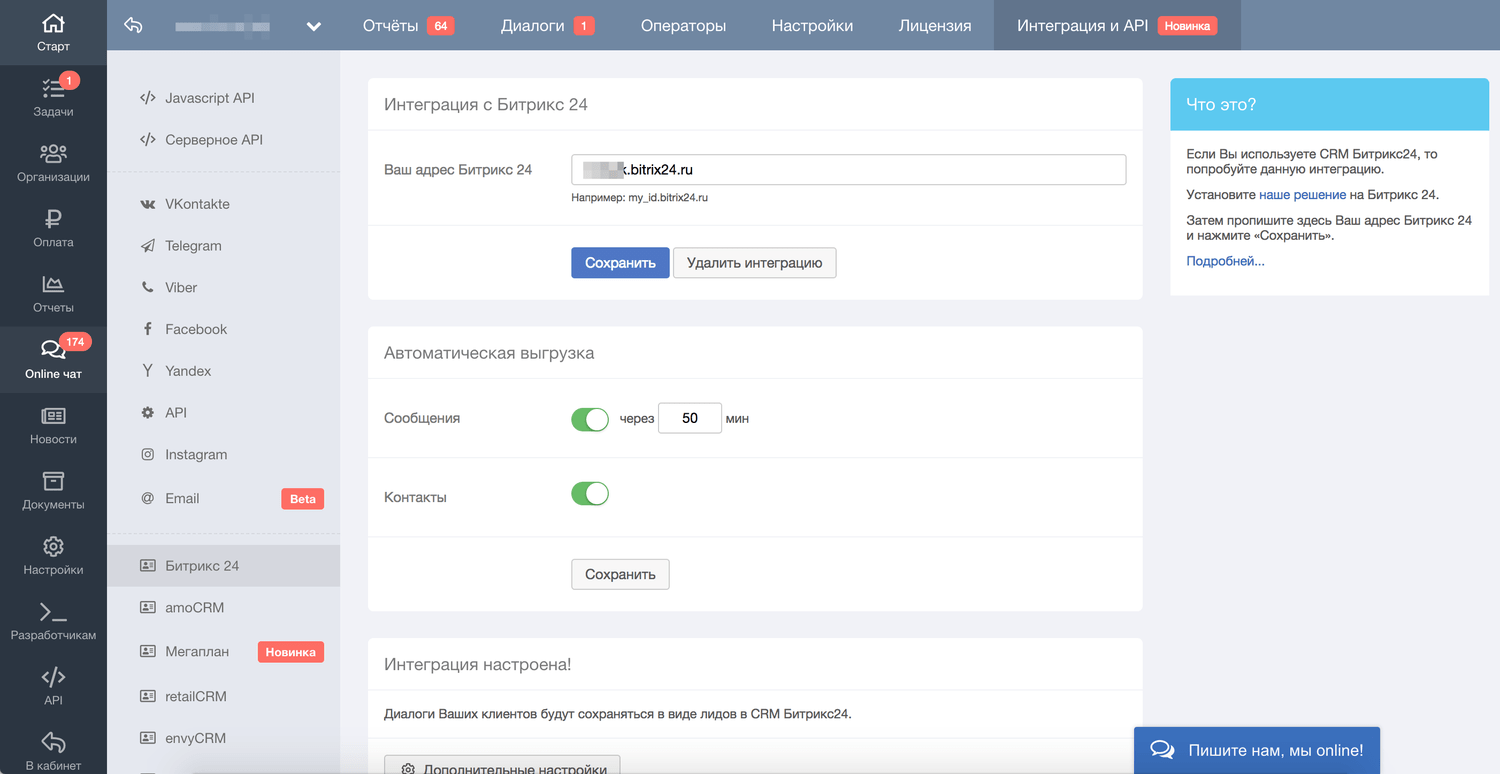Open the Интеграция и API tab
This screenshot has width=1500, height=774.
pyautogui.click(x=1117, y=25)
